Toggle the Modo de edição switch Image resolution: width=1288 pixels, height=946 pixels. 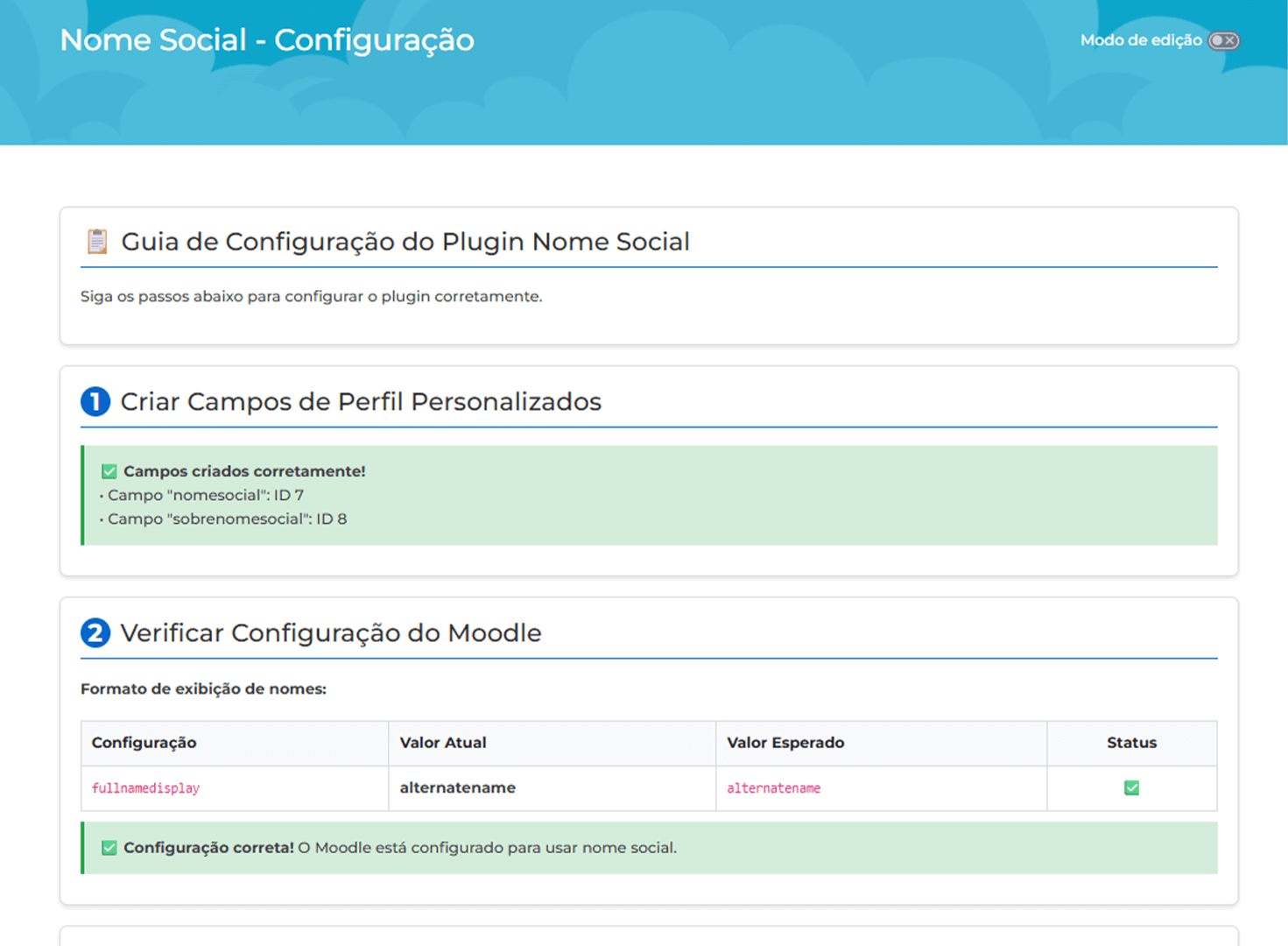click(x=1223, y=40)
